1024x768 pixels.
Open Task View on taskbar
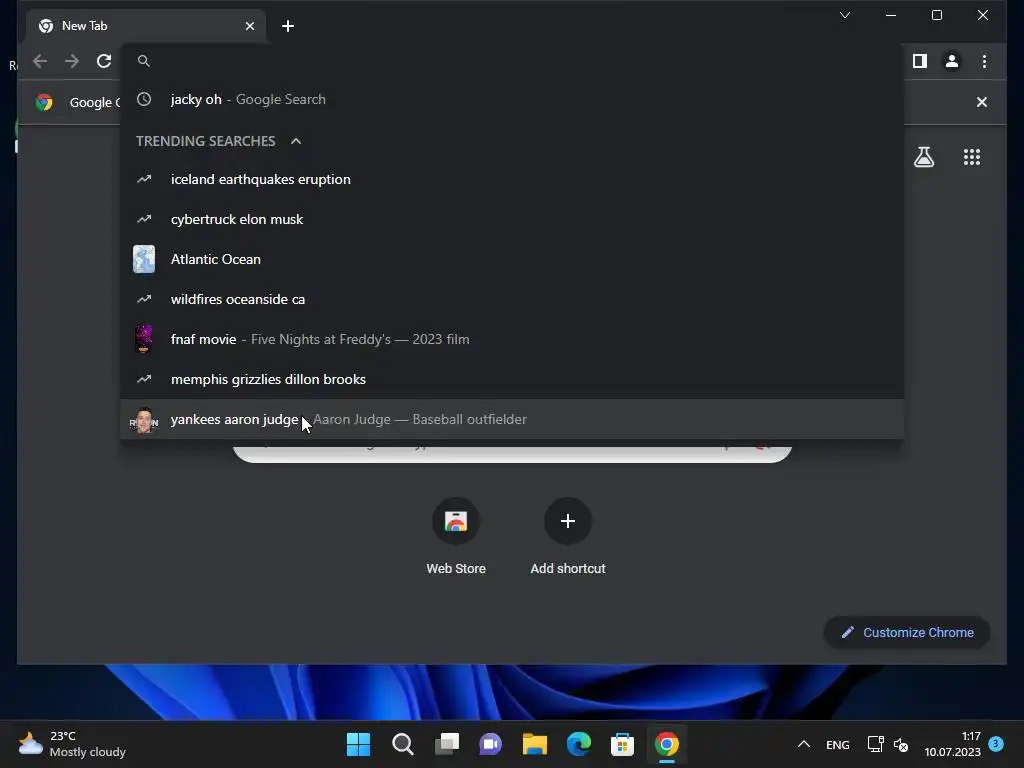click(447, 744)
